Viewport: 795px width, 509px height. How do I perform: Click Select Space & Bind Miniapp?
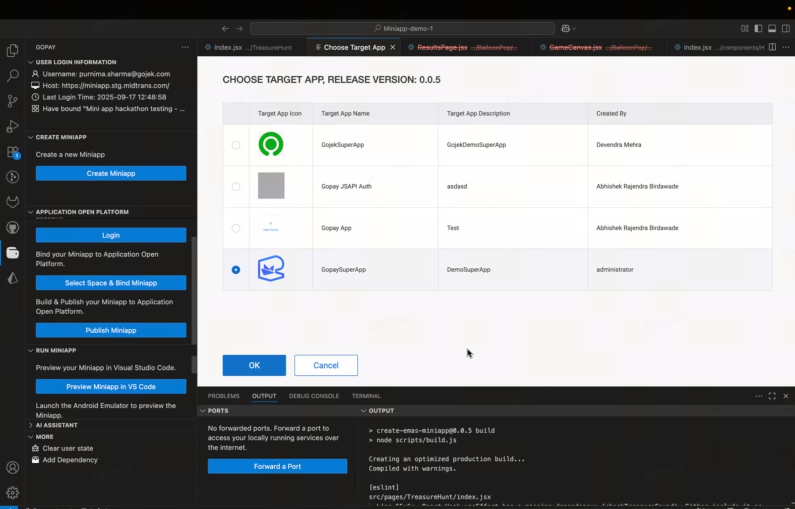point(111,283)
